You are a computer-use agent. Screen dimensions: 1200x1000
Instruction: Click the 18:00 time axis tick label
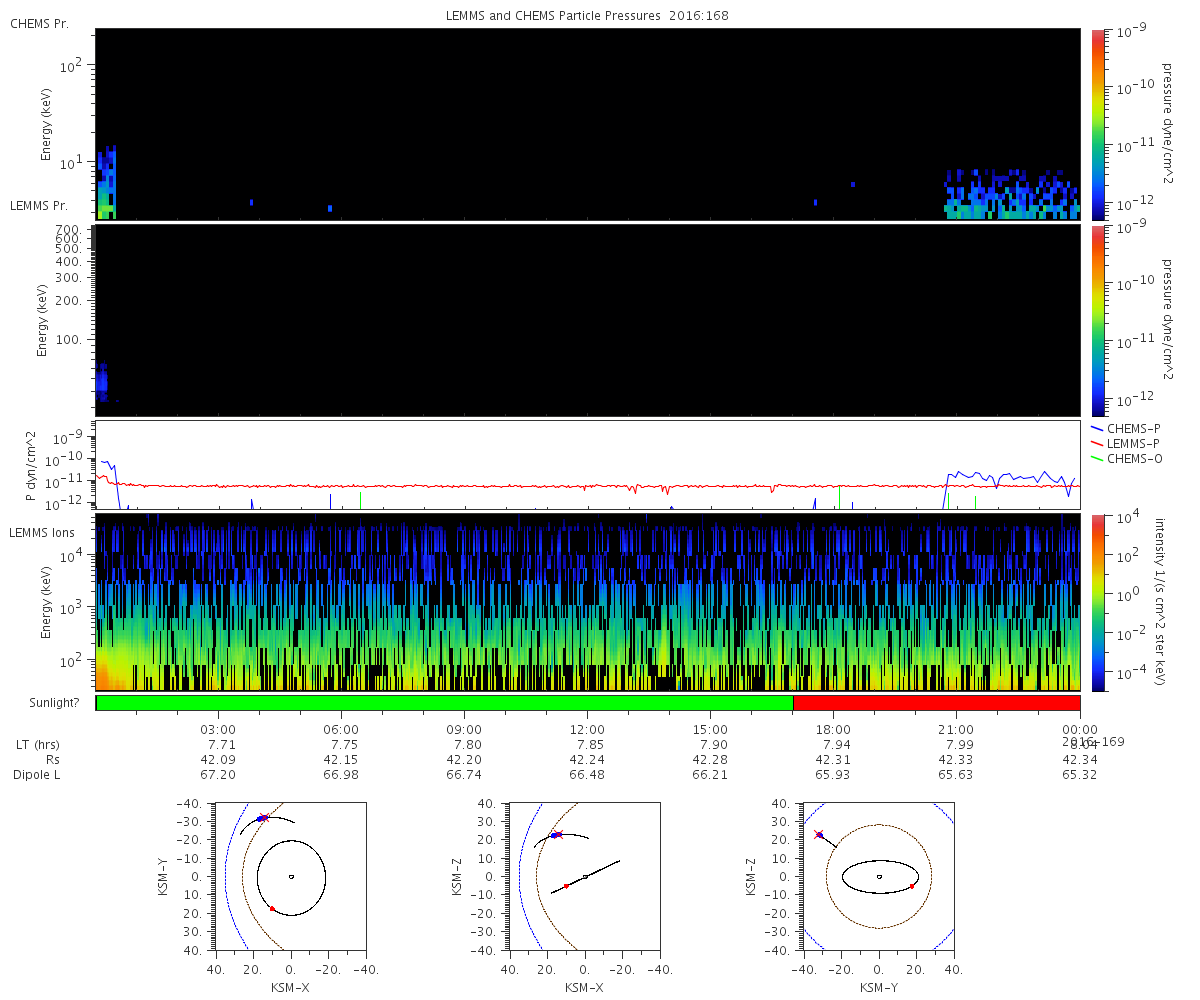[x=833, y=730]
